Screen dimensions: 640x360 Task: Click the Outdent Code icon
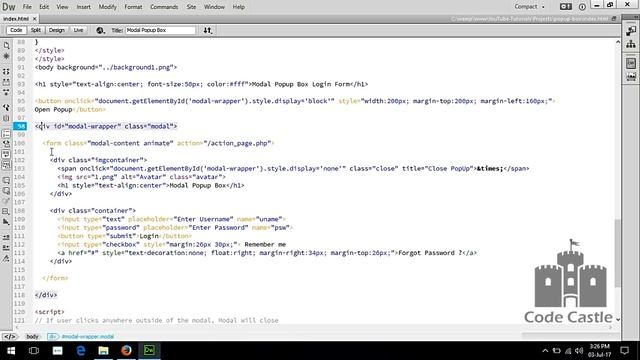(6, 248)
